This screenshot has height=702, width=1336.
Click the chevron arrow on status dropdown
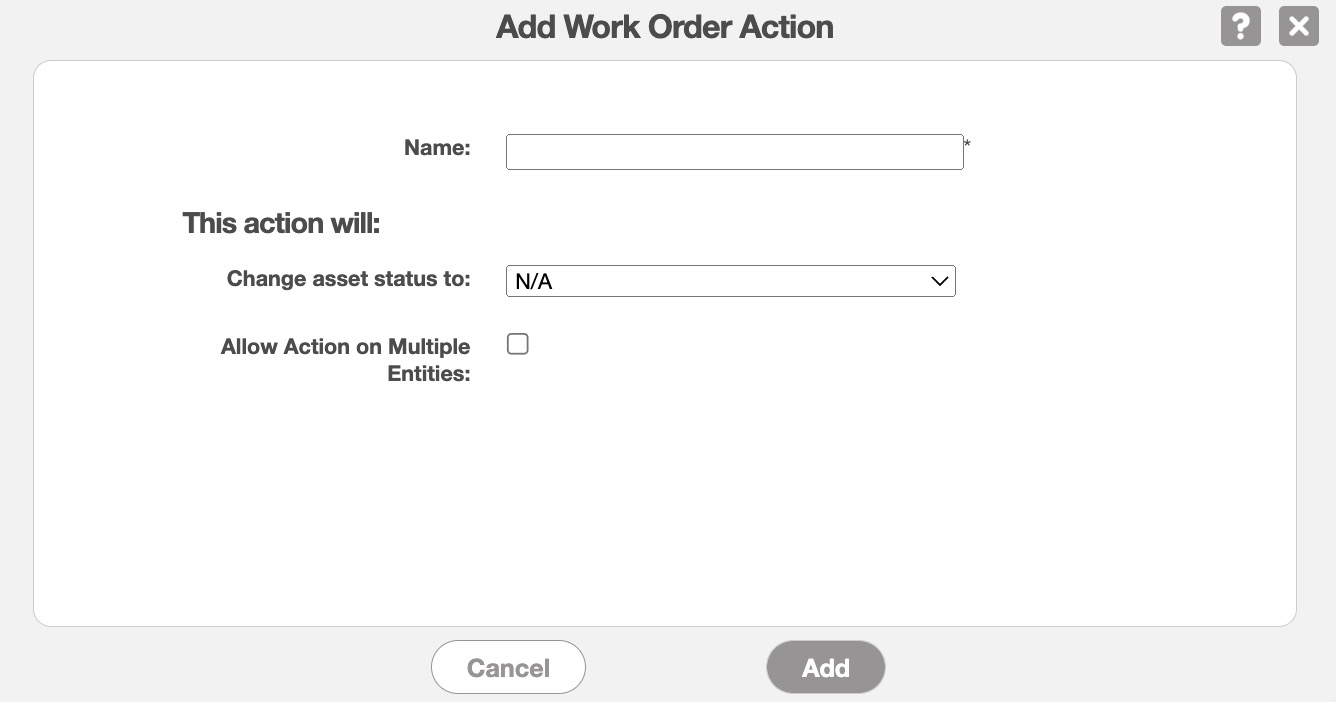939,281
